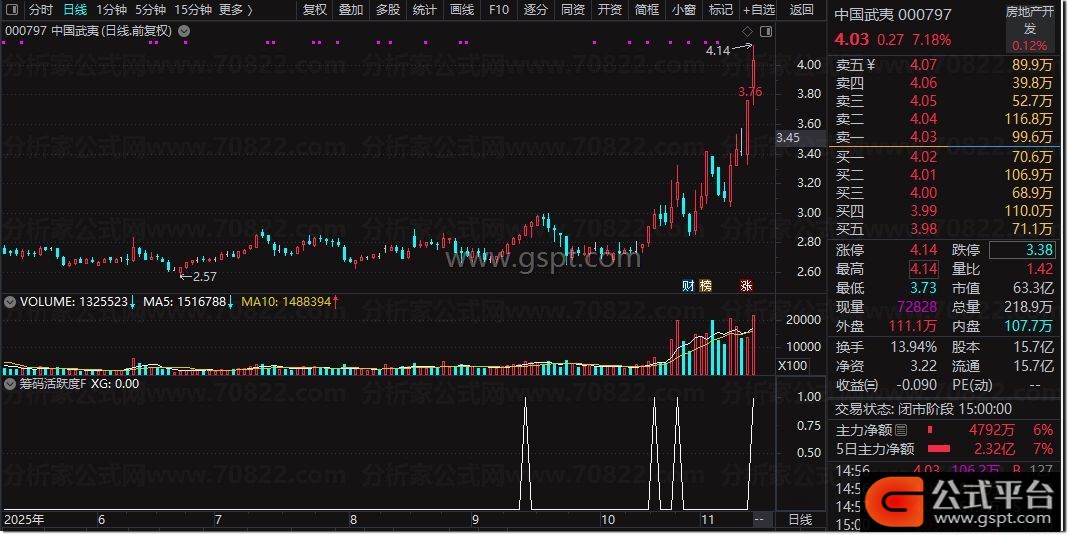Screen dimensions: 1070x535
Task: Click the diamond marker icon above the chart
Action: (x=746, y=32)
